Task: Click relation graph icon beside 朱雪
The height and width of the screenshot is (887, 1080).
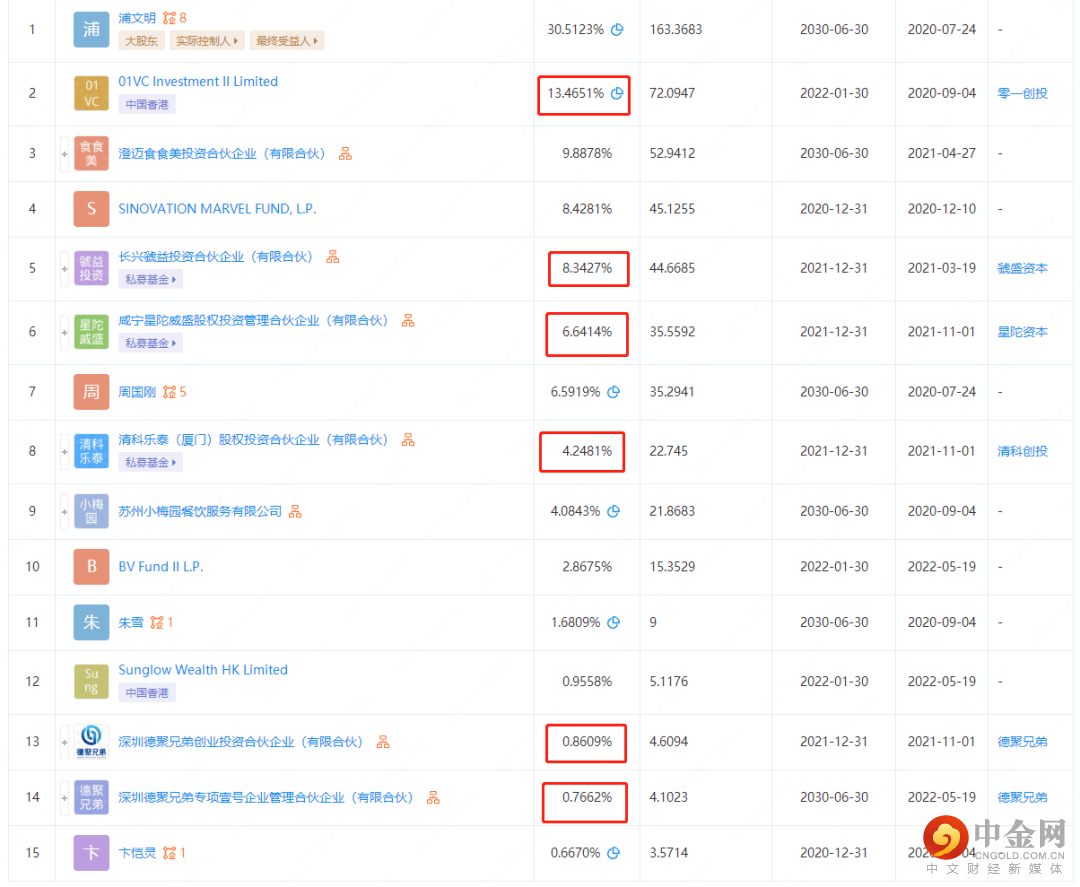Action: (x=156, y=623)
